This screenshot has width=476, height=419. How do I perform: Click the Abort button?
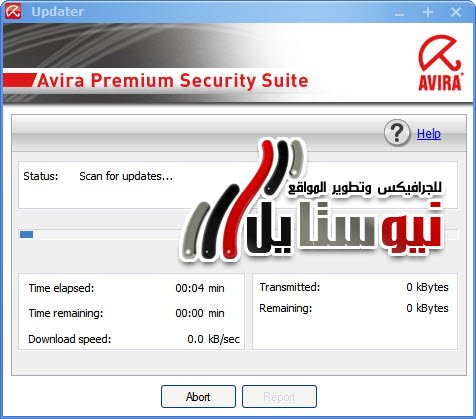coord(198,397)
